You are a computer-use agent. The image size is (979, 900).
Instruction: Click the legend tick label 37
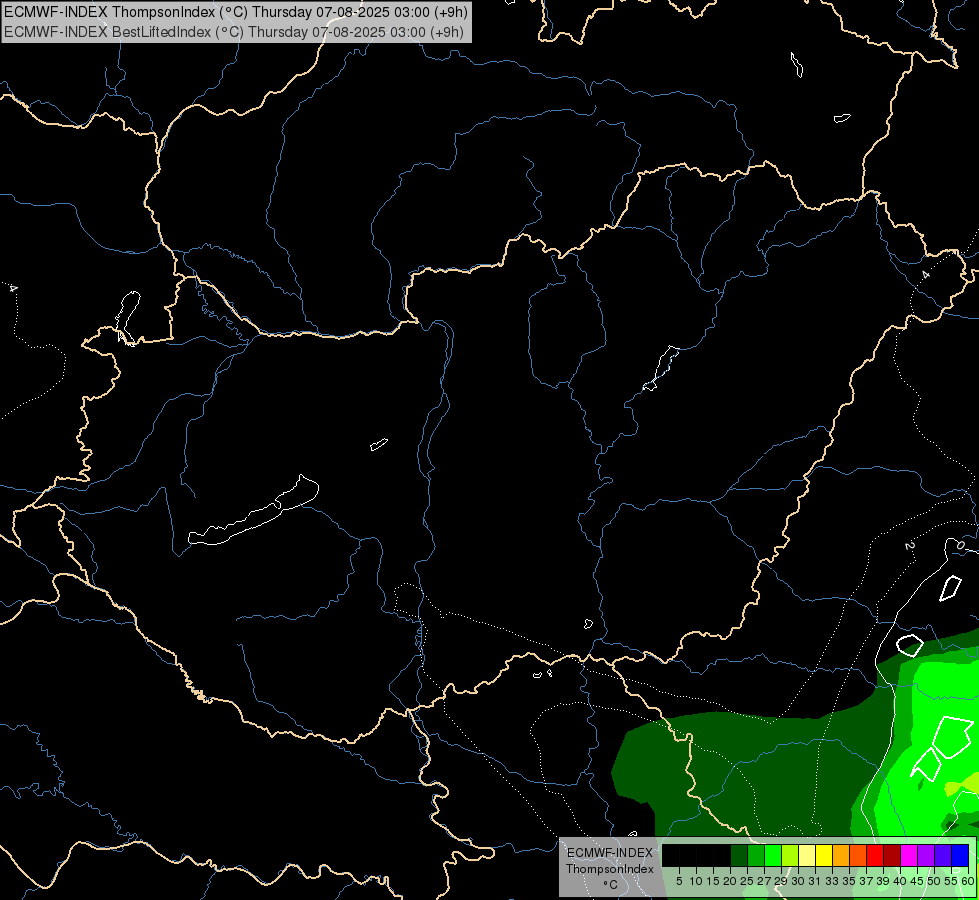click(867, 881)
